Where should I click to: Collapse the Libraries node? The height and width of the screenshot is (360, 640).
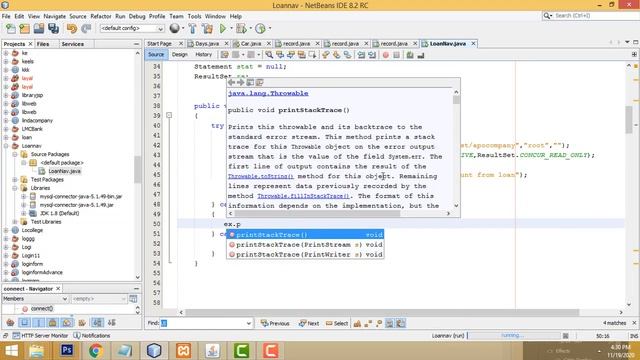(x=15, y=188)
